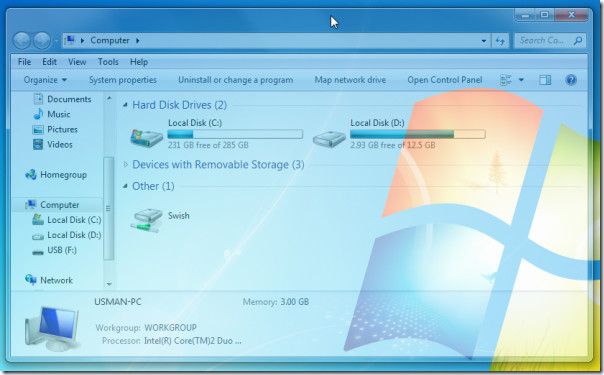
Task: Expand Devices with Removable Storage group
Action: [125, 164]
